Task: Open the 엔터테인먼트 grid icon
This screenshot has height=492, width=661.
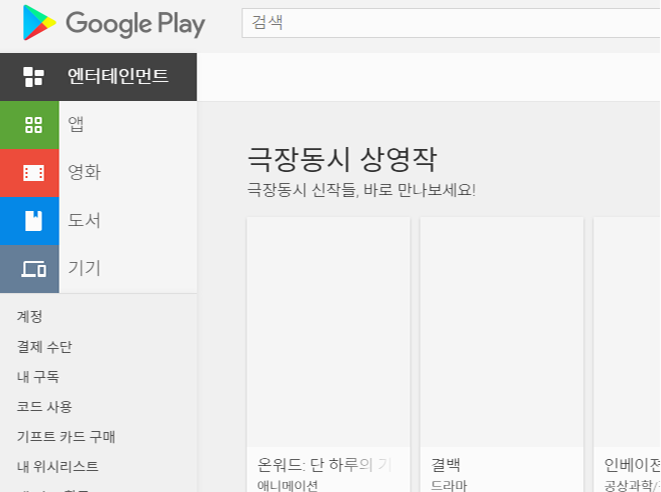Action: (34, 77)
